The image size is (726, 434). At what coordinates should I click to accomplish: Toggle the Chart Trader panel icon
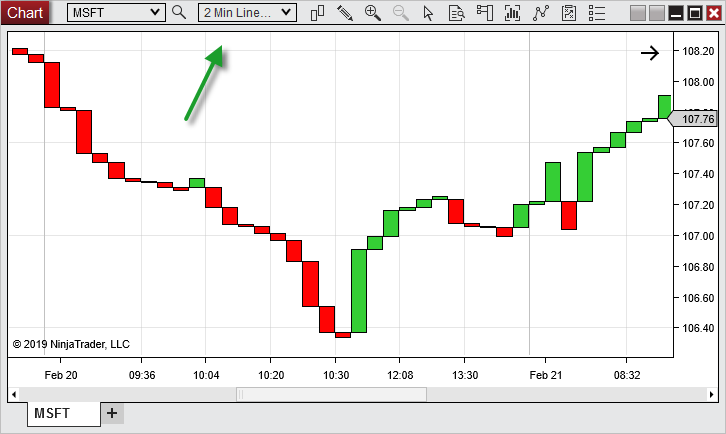(485, 13)
